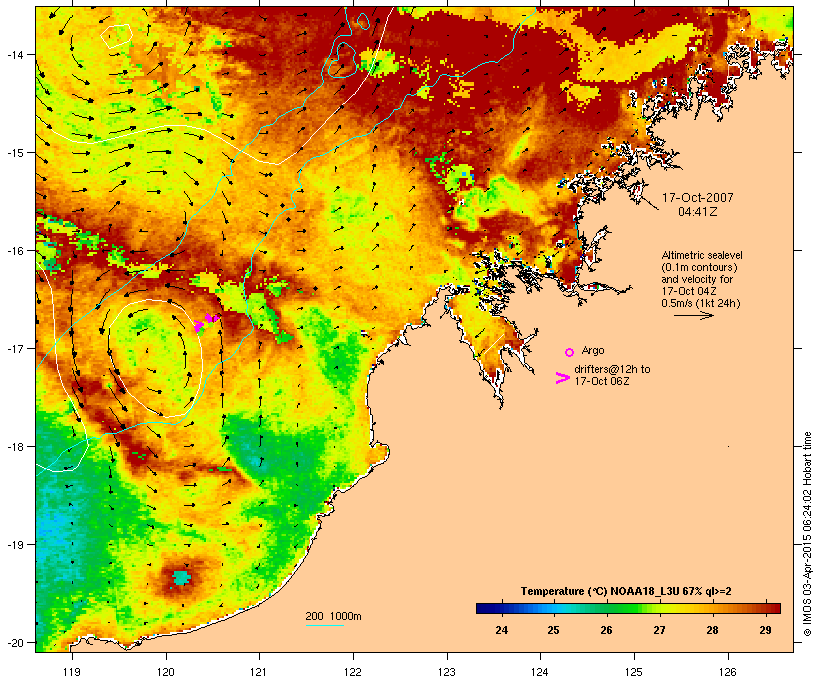Click the 0.5m/s velocity scale arrow
The image size is (820, 680).
[693, 315]
